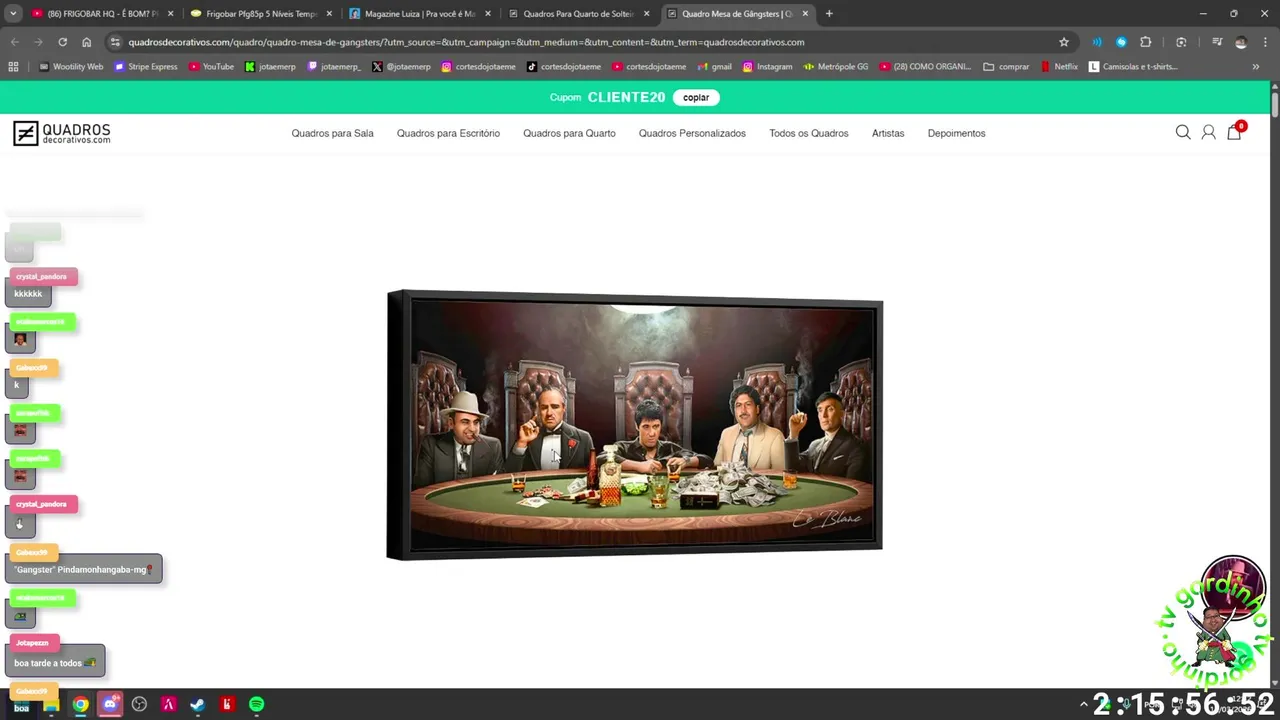The height and width of the screenshot is (720, 1280).
Task: Open the user account icon
Action: (1208, 132)
